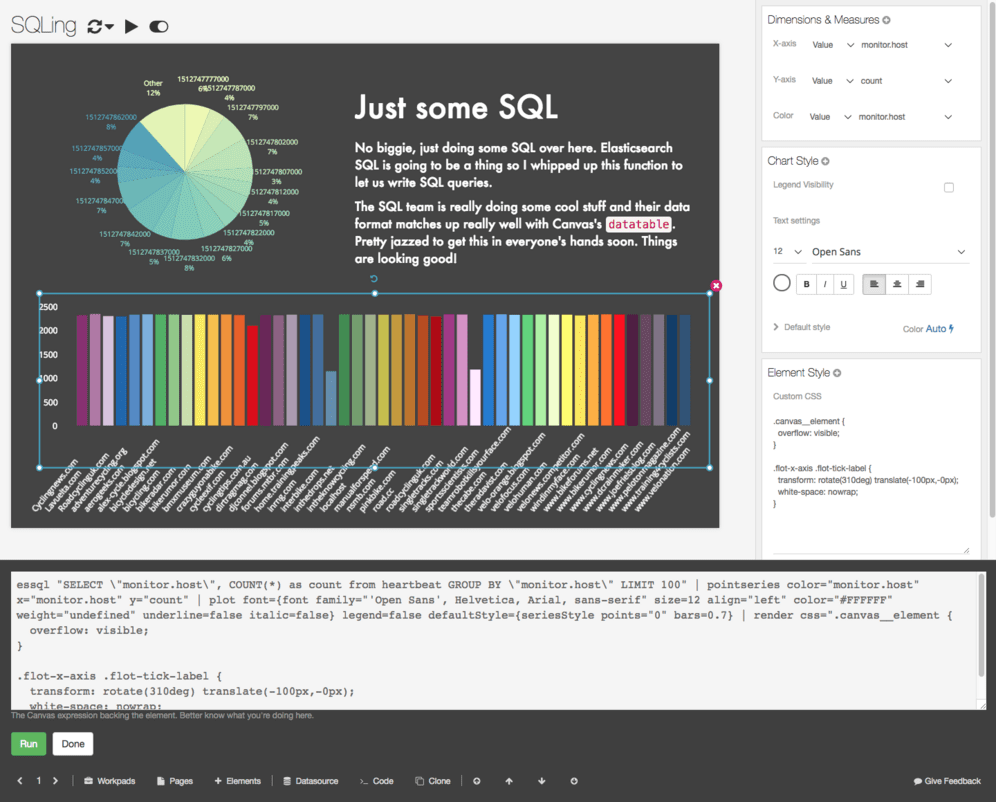Click plus icon next to Element Style
The height and width of the screenshot is (802, 996).
coord(837,373)
